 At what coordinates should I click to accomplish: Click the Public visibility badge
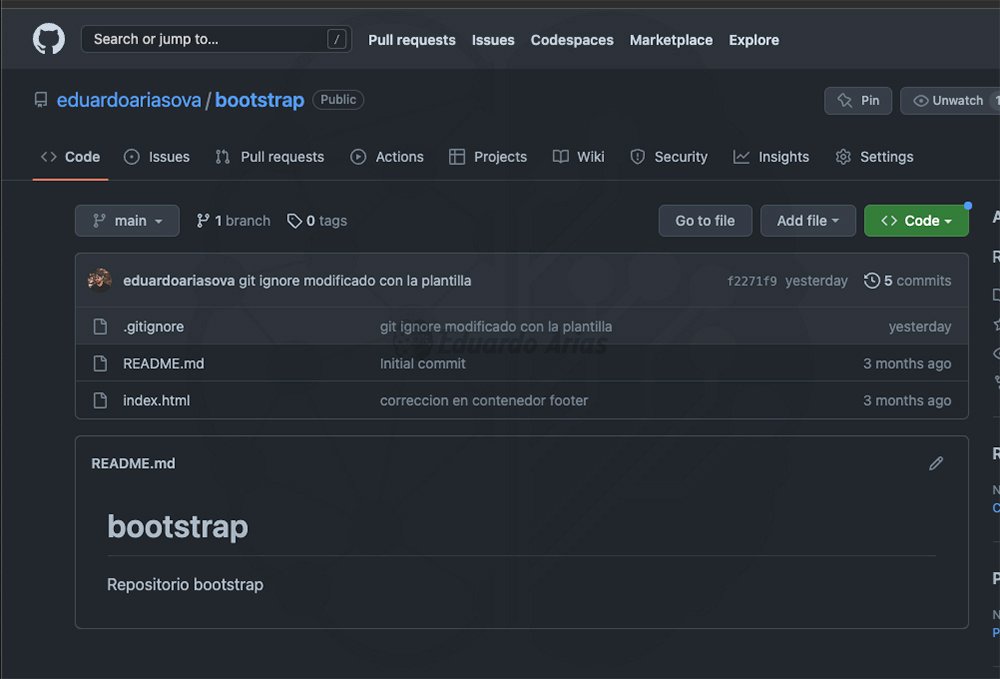[x=338, y=99]
